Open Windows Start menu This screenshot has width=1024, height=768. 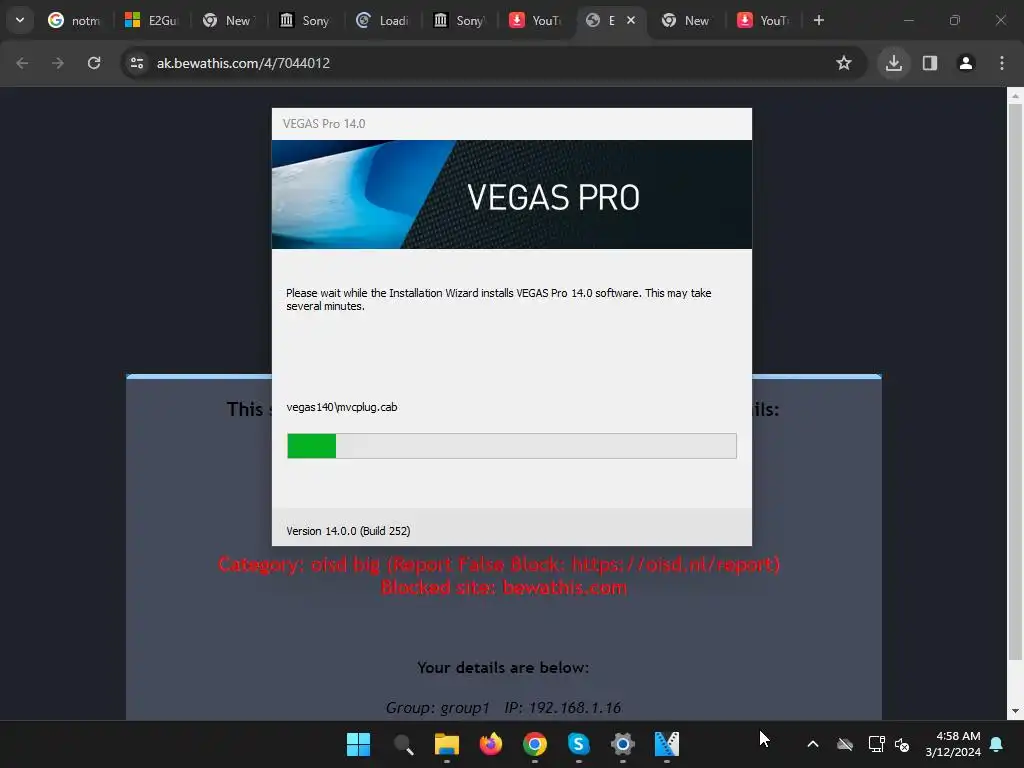pyautogui.click(x=359, y=744)
